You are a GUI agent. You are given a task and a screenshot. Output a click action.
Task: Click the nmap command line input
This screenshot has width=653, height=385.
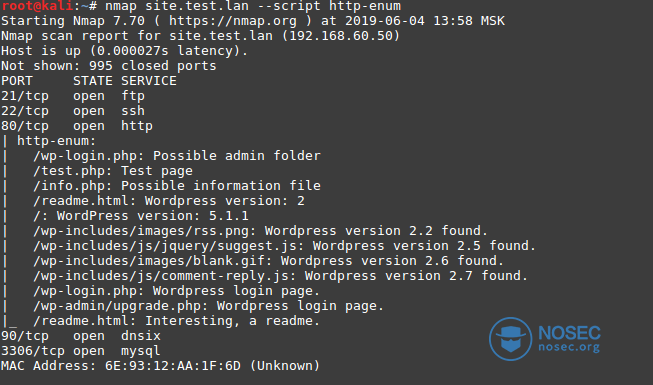(253, 6)
